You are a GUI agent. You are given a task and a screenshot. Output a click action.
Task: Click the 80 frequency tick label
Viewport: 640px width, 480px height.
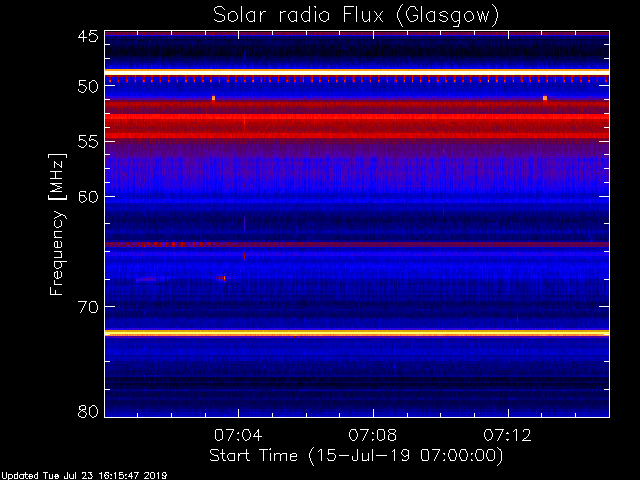click(x=88, y=411)
